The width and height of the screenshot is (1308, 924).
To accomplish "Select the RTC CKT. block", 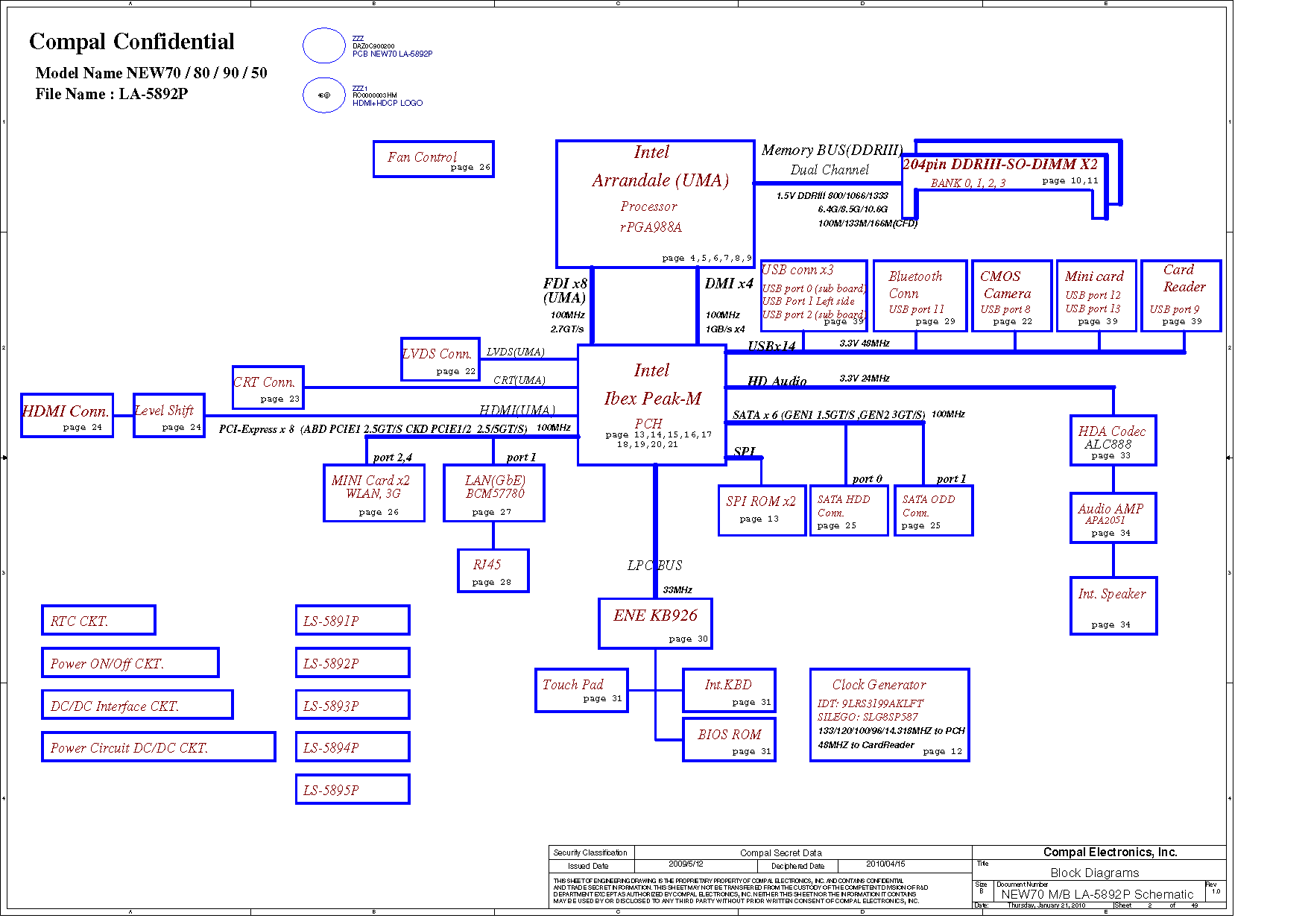I will (x=98, y=620).
